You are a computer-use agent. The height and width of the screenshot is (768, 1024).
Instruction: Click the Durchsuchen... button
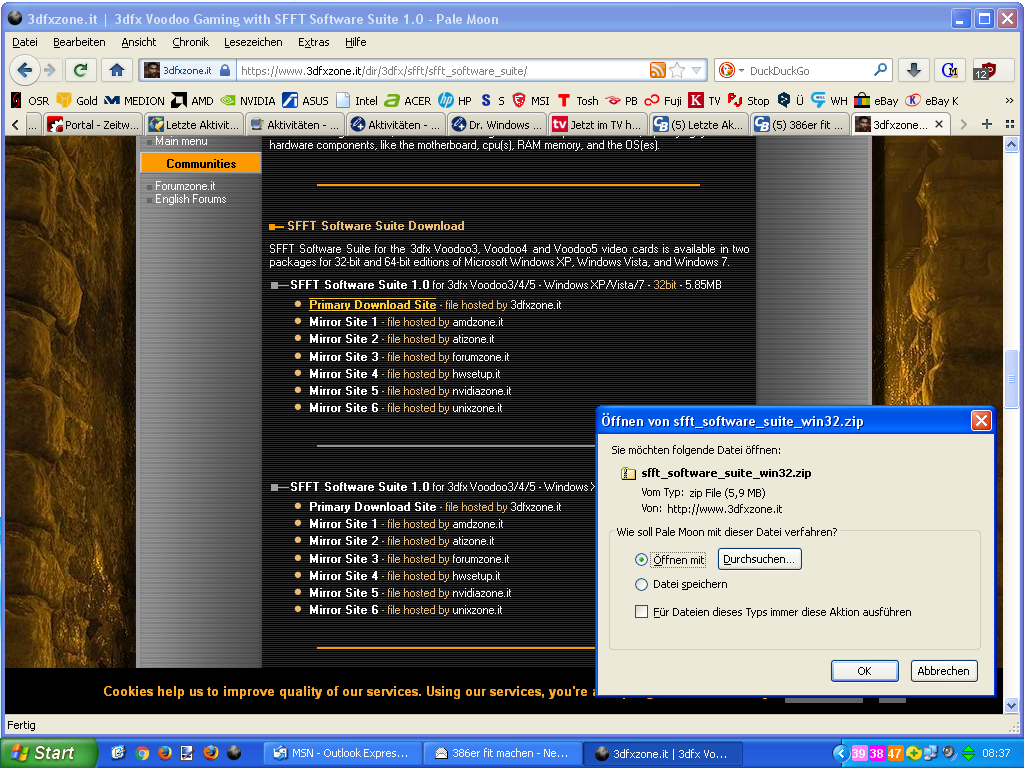coord(760,559)
